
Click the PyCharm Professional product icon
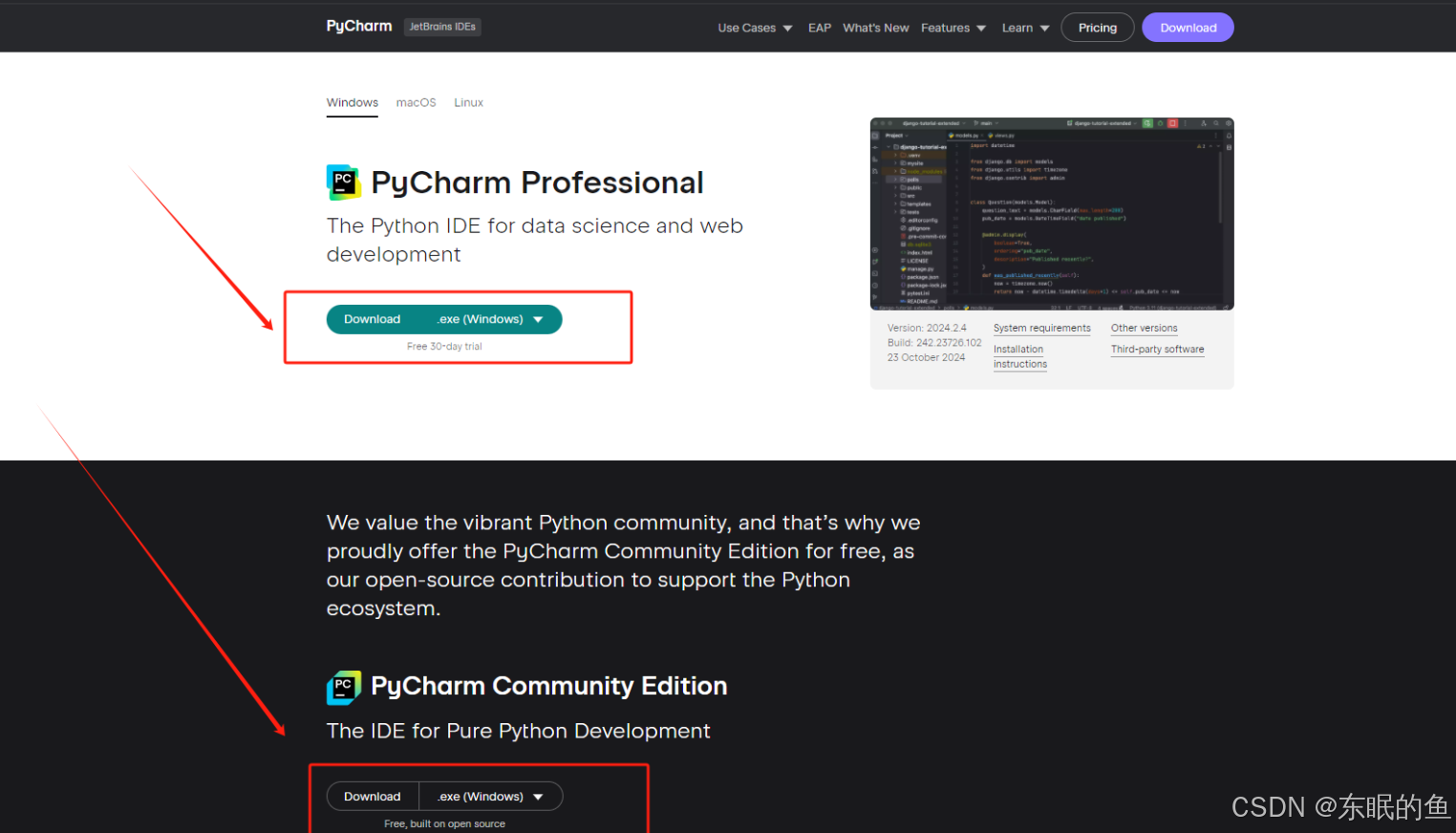point(344,182)
